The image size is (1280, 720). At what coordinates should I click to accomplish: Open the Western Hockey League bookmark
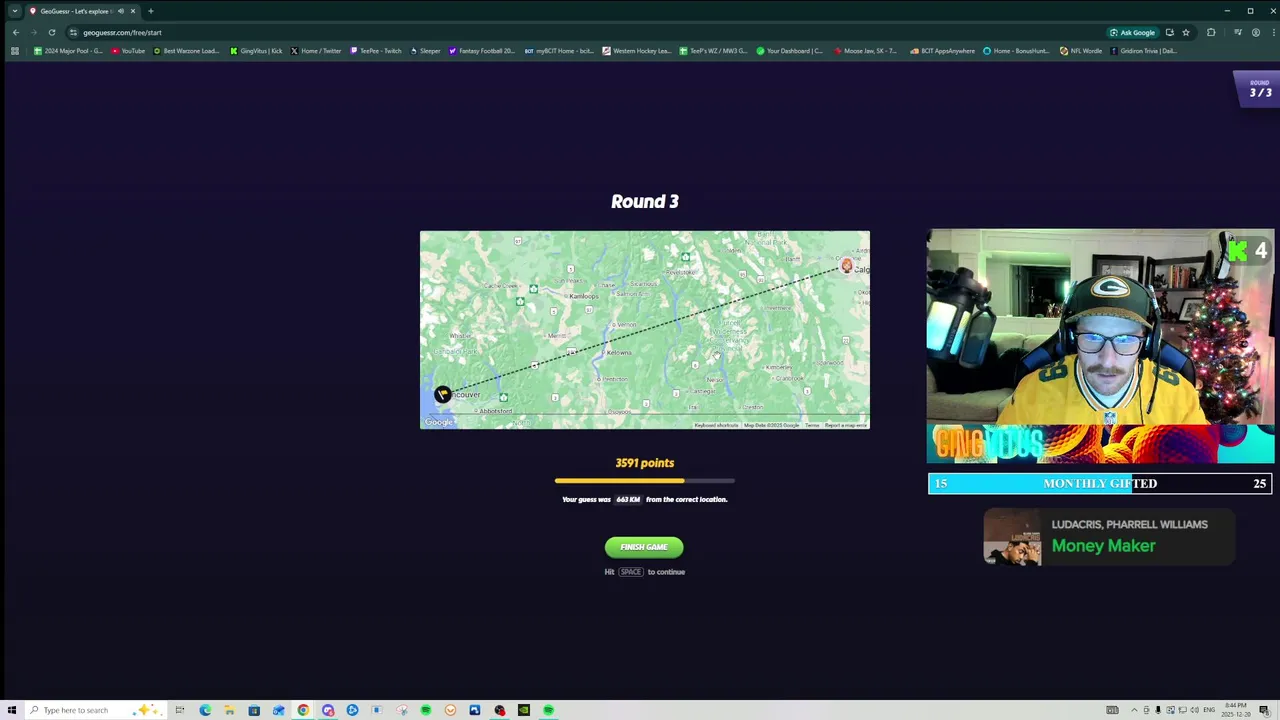click(x=636, y=51)
